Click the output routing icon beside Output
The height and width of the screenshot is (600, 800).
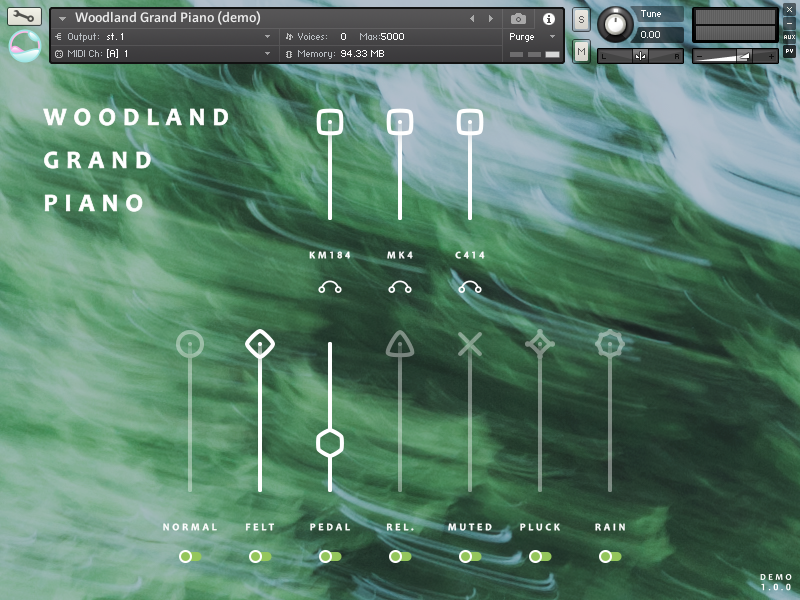58,36
